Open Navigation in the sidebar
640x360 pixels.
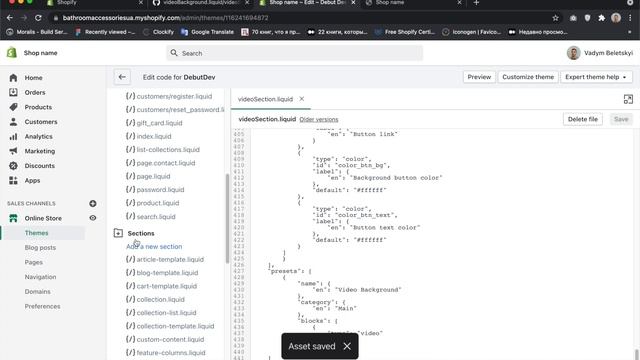click(x=40, y=277)
